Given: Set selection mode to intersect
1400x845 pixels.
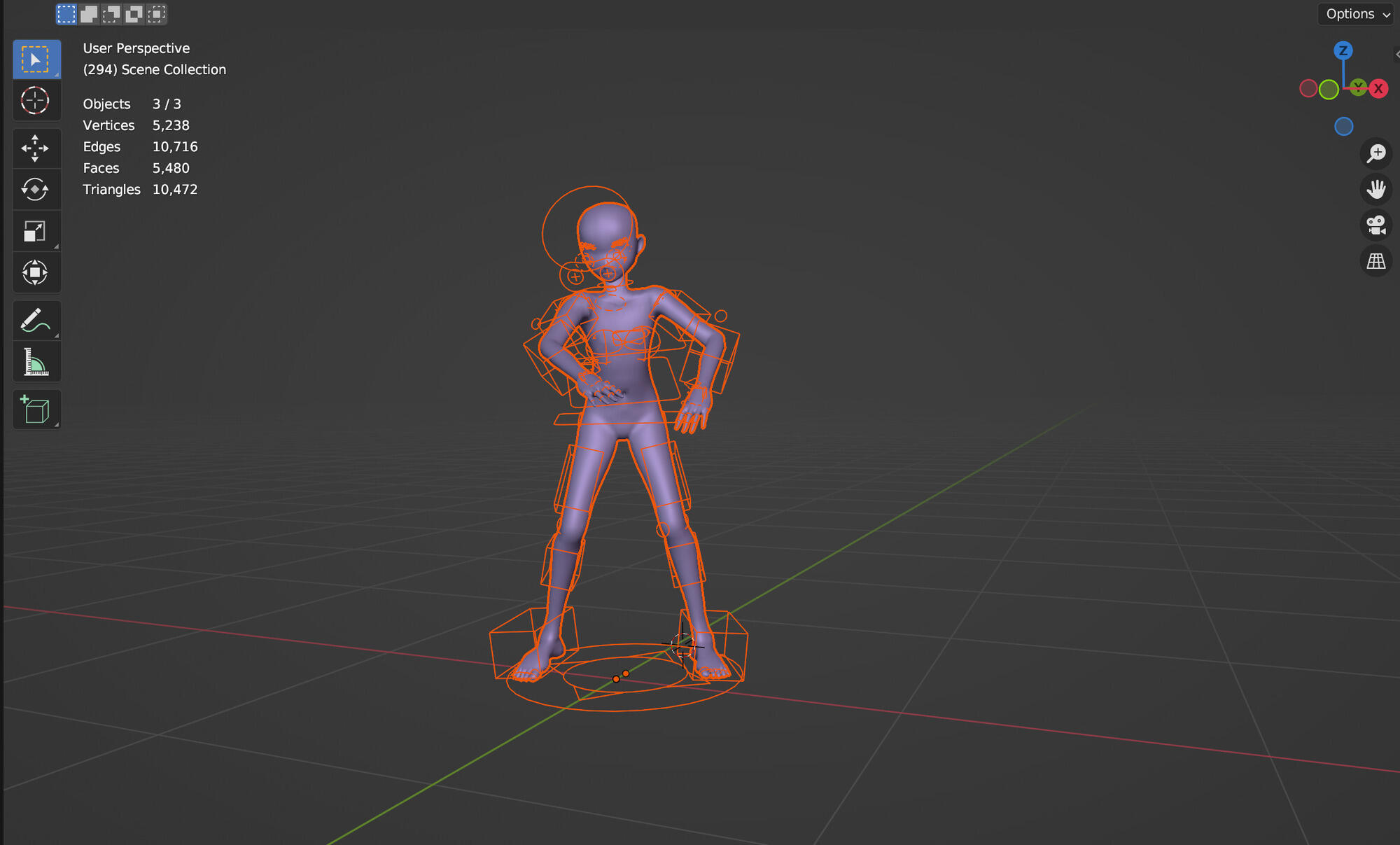Looking at the screenshot, I should tap(157, 14).
